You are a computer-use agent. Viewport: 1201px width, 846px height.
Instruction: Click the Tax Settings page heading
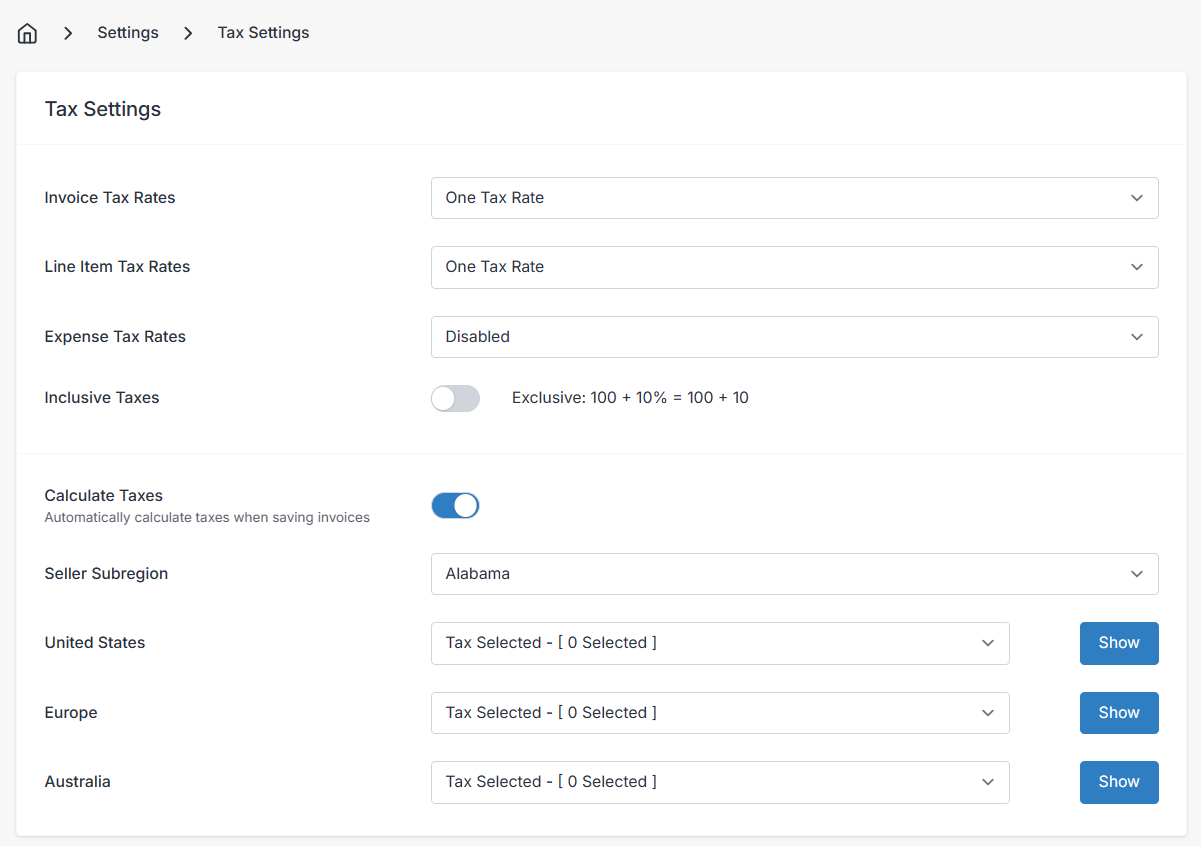coord(103,109)
